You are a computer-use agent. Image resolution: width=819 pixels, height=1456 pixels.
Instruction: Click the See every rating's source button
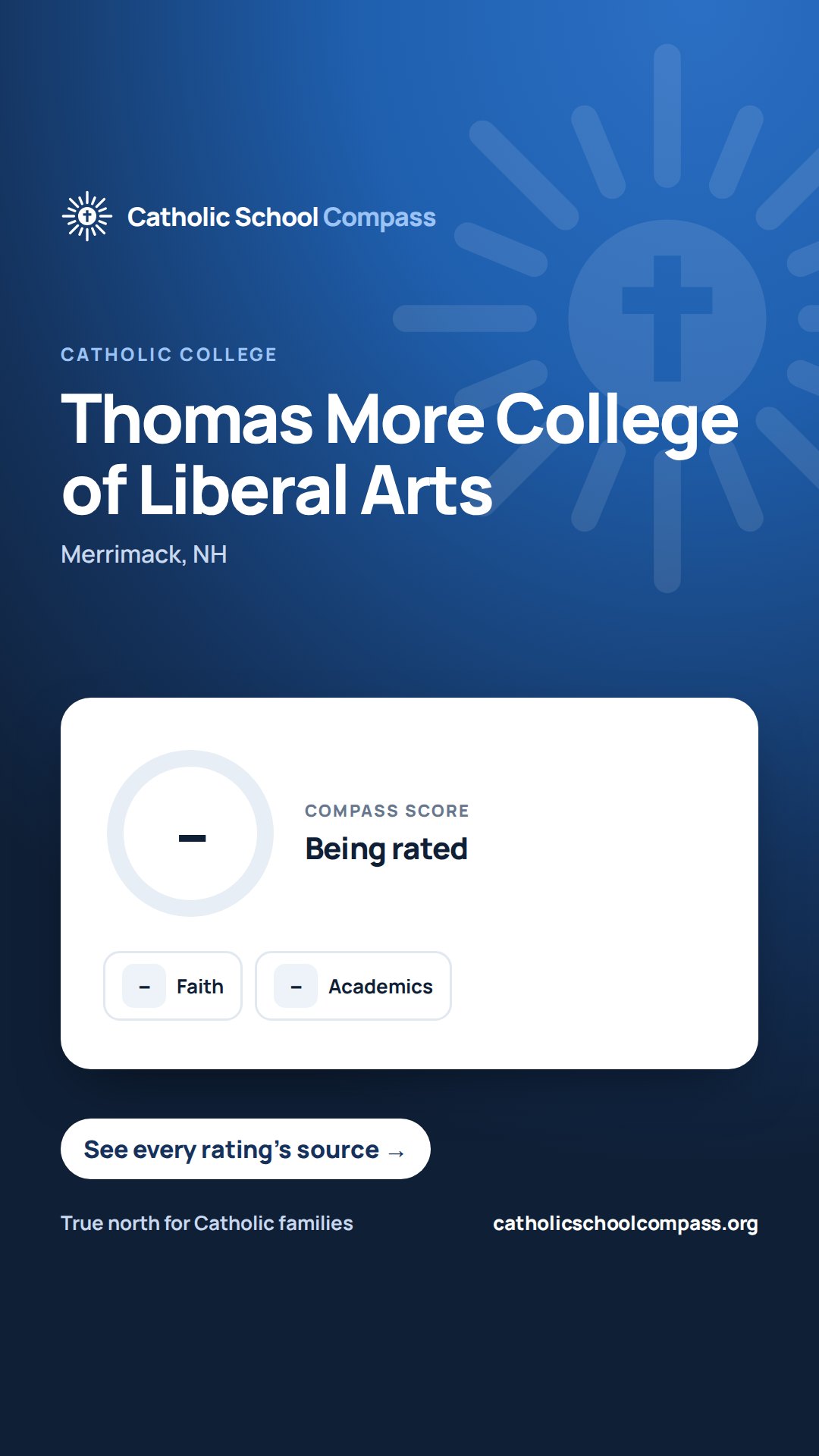246,1149
